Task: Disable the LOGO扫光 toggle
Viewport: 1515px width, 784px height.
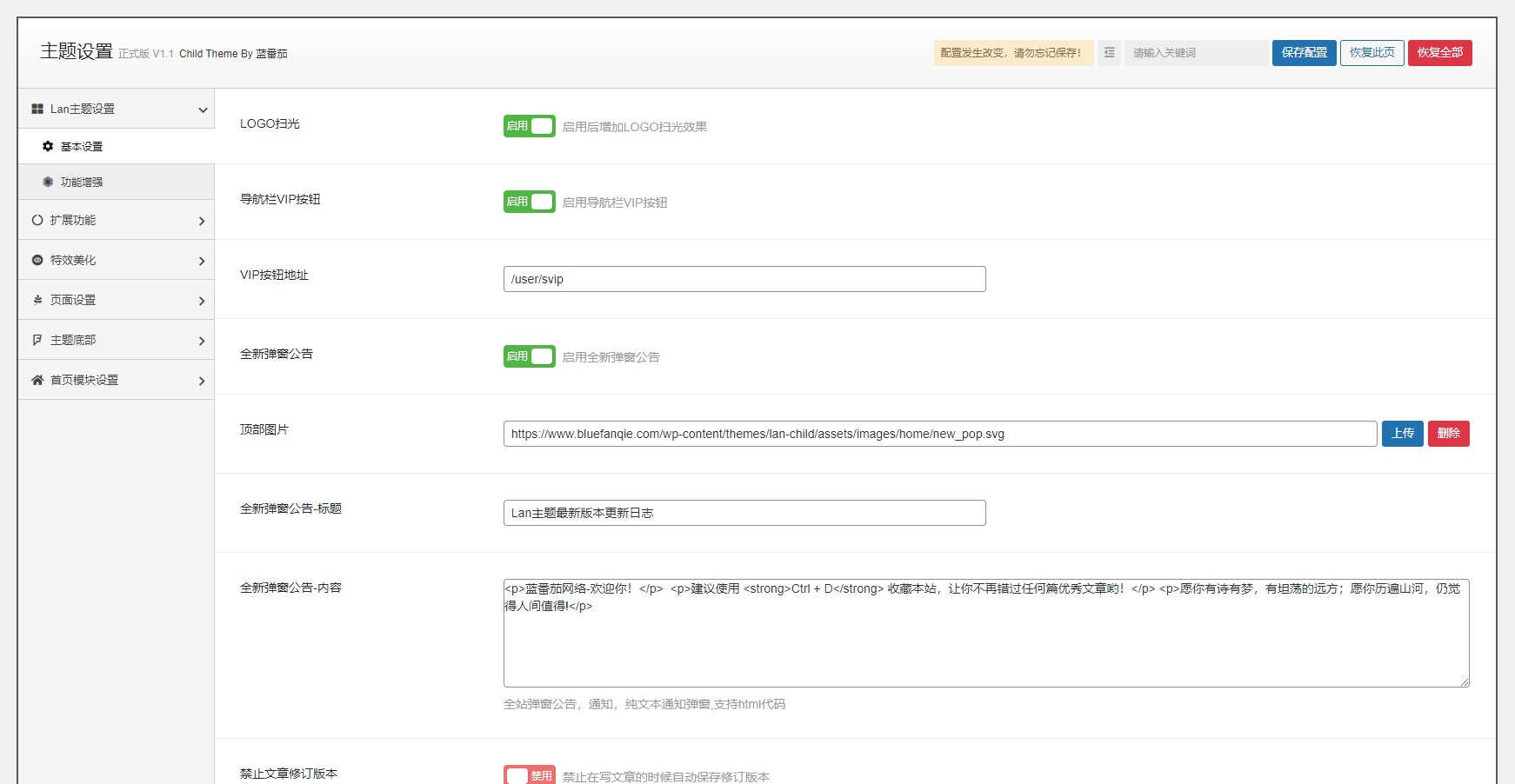Action: point(529,125)
